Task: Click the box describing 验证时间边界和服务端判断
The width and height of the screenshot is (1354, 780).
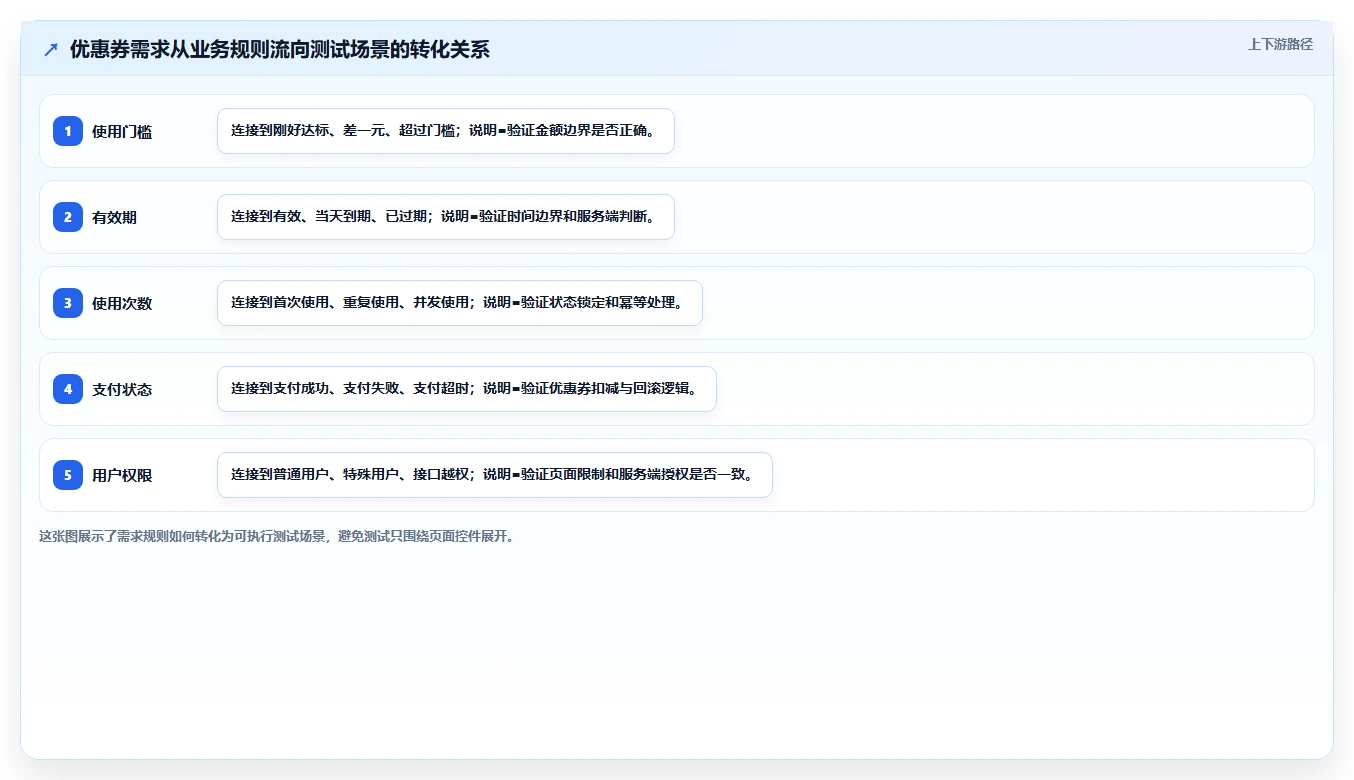Action: click(446, 217)
